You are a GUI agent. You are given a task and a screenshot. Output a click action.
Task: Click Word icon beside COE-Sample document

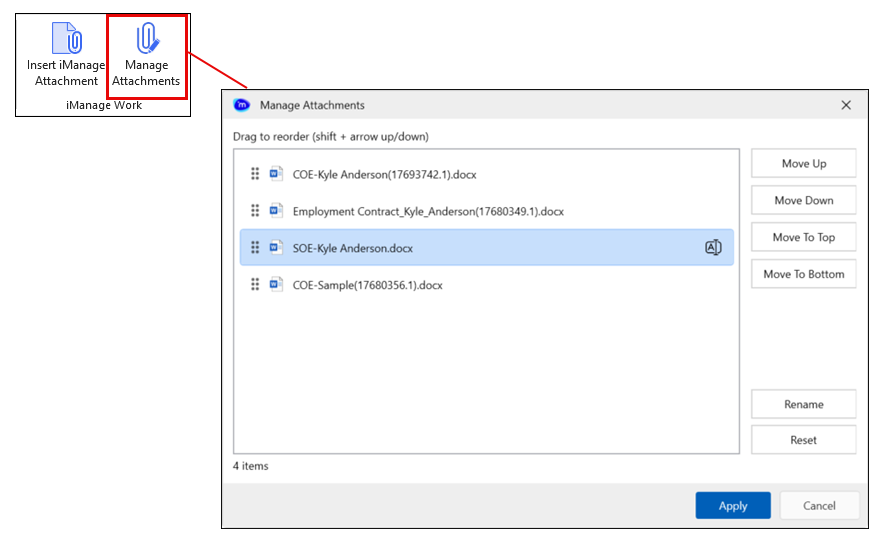click(x=276, y=285)
